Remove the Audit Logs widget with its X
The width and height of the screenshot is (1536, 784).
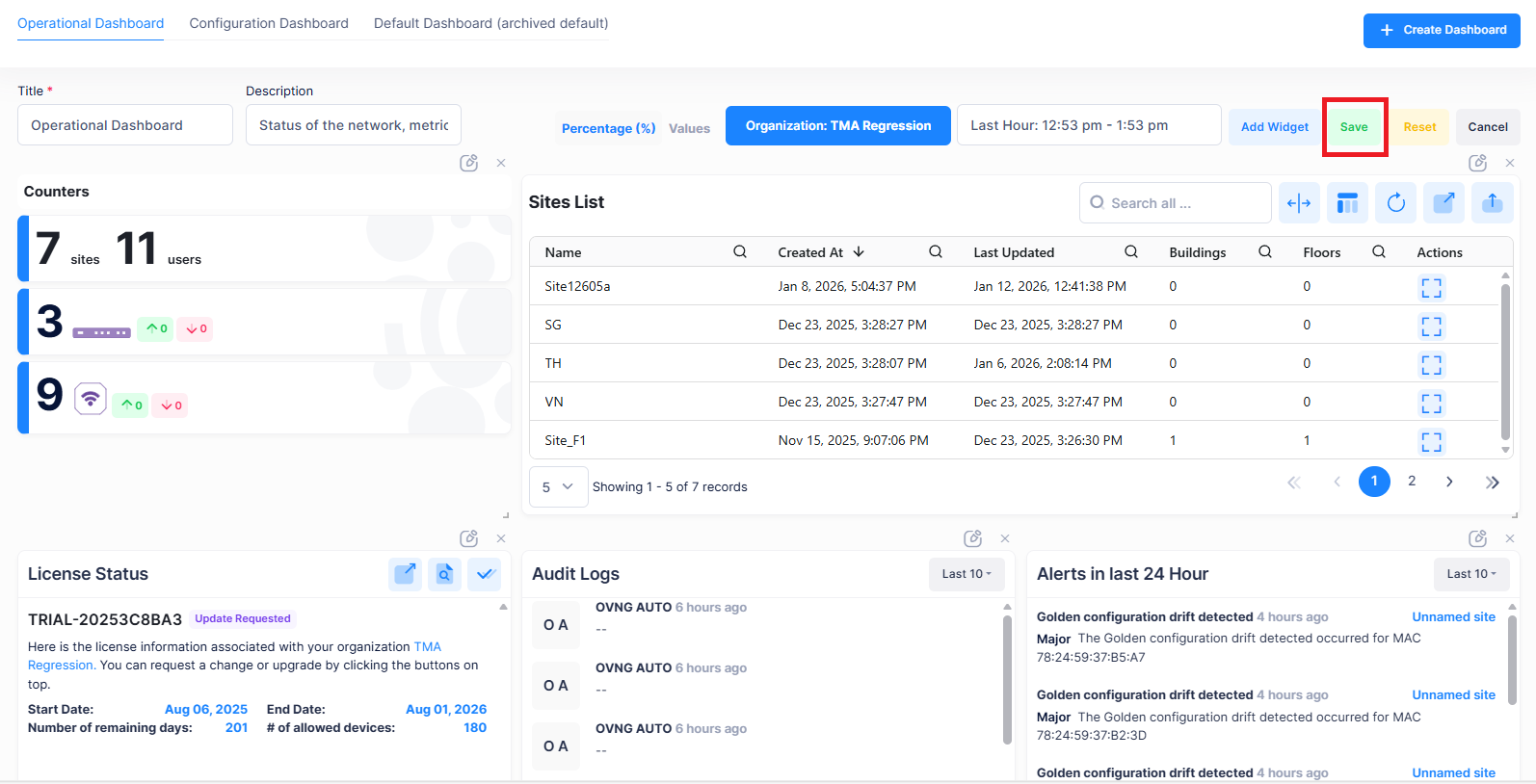[x=1005, y=538]
